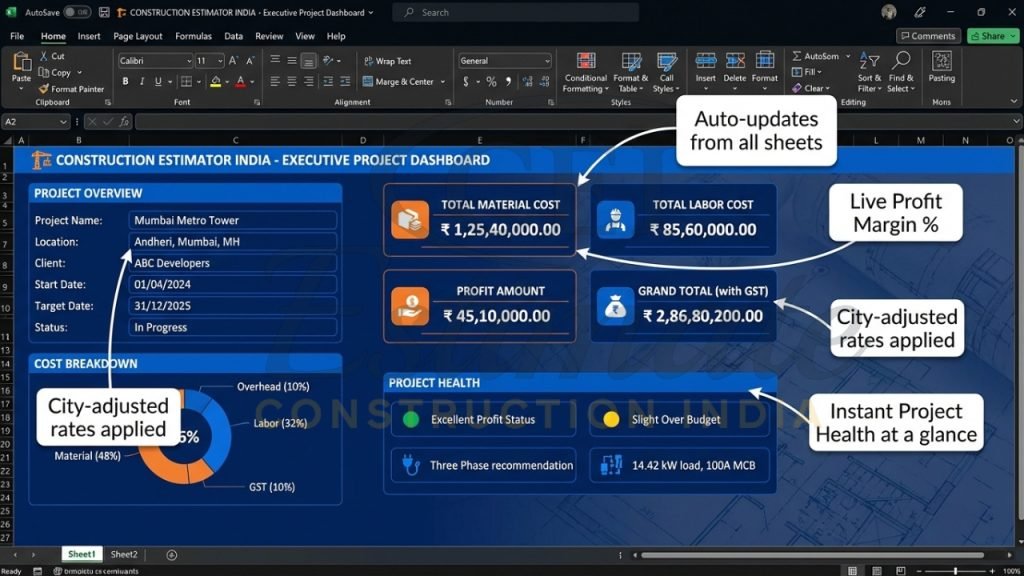Click the Increase Decimal icon
Viewport: 1024px width, 576px height.
point(528,82)
